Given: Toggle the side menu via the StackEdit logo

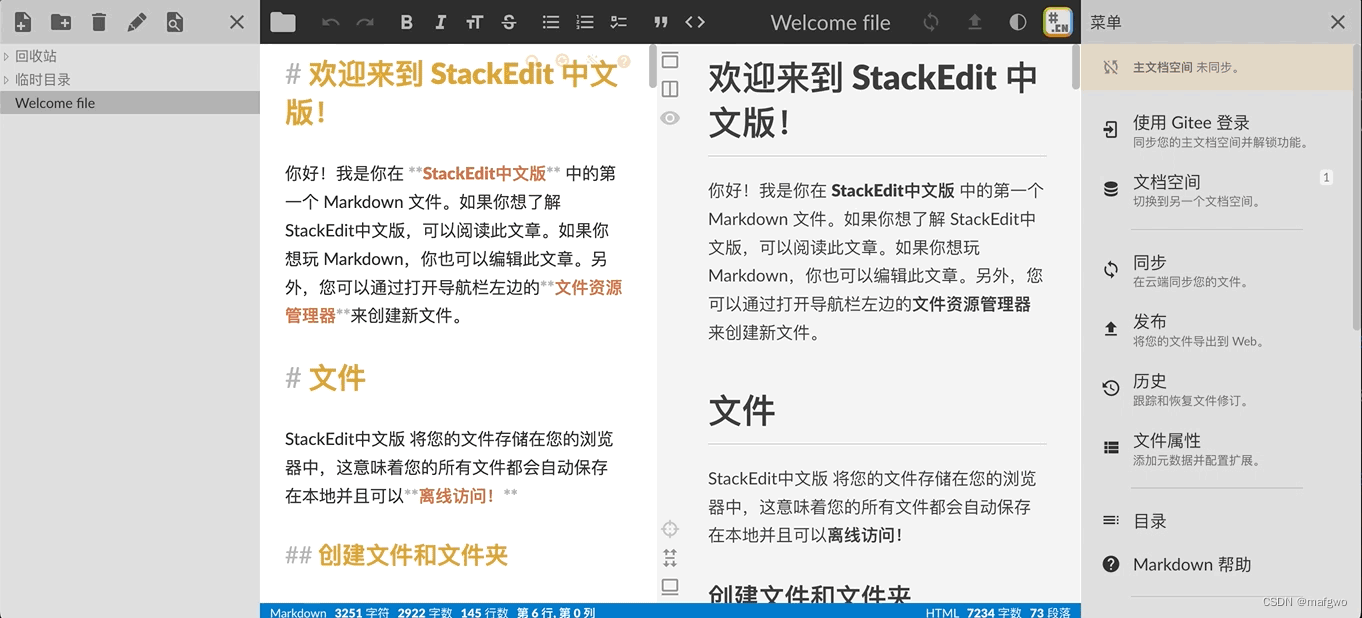Looking at the screenshot, I should coord(1058,22).
